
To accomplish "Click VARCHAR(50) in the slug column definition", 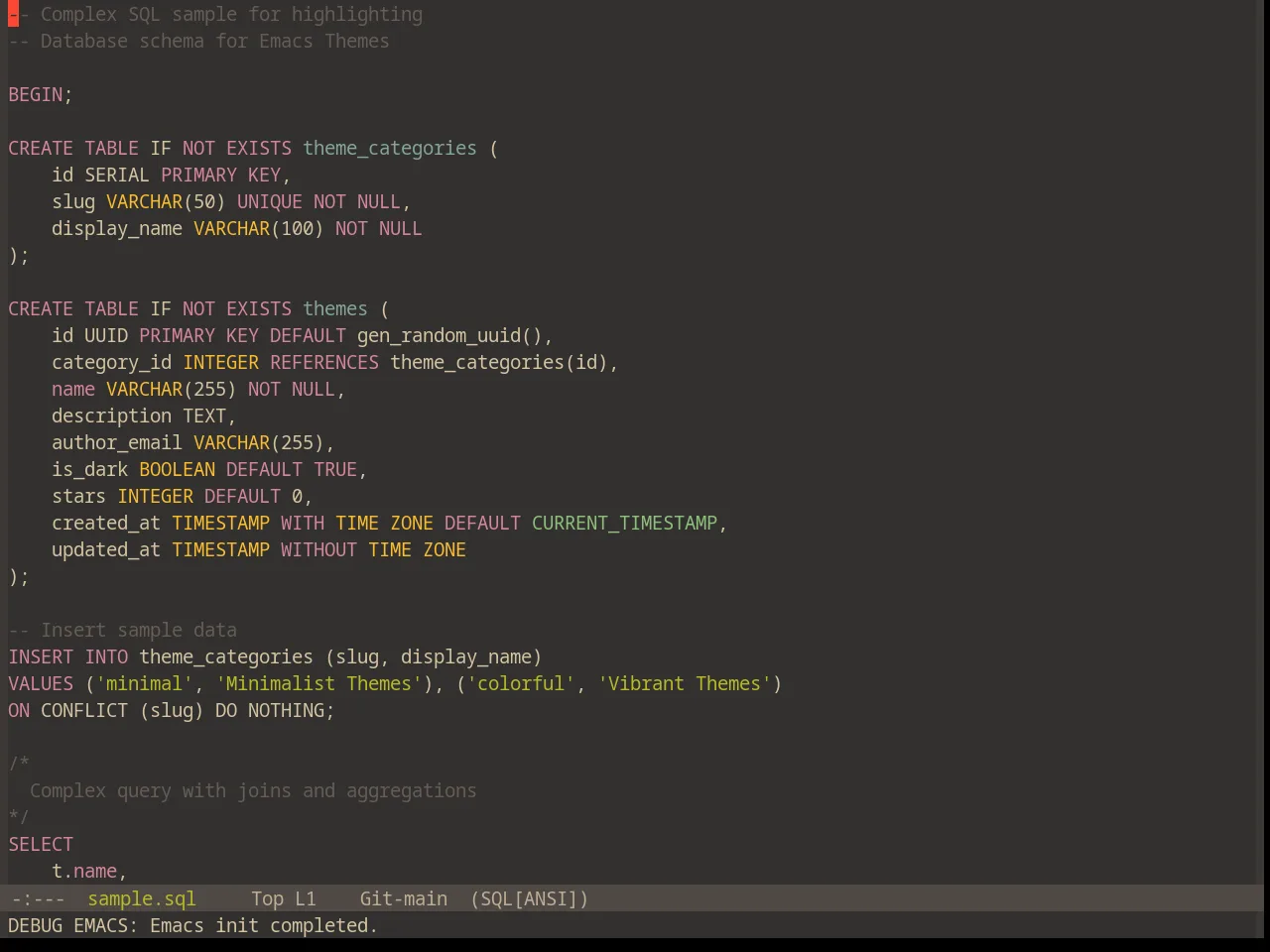I will 166,201.
